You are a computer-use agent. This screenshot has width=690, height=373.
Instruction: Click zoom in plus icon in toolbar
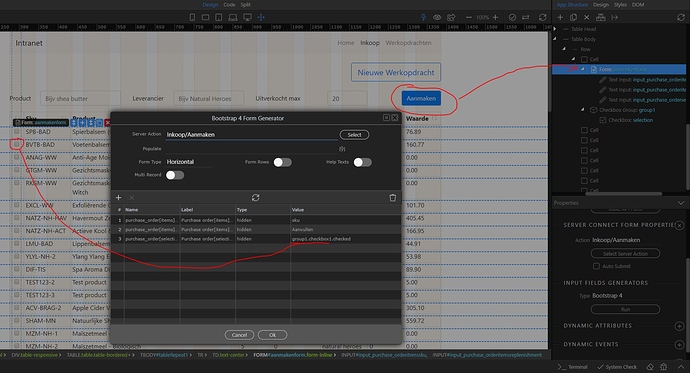(x=495, y=17)
